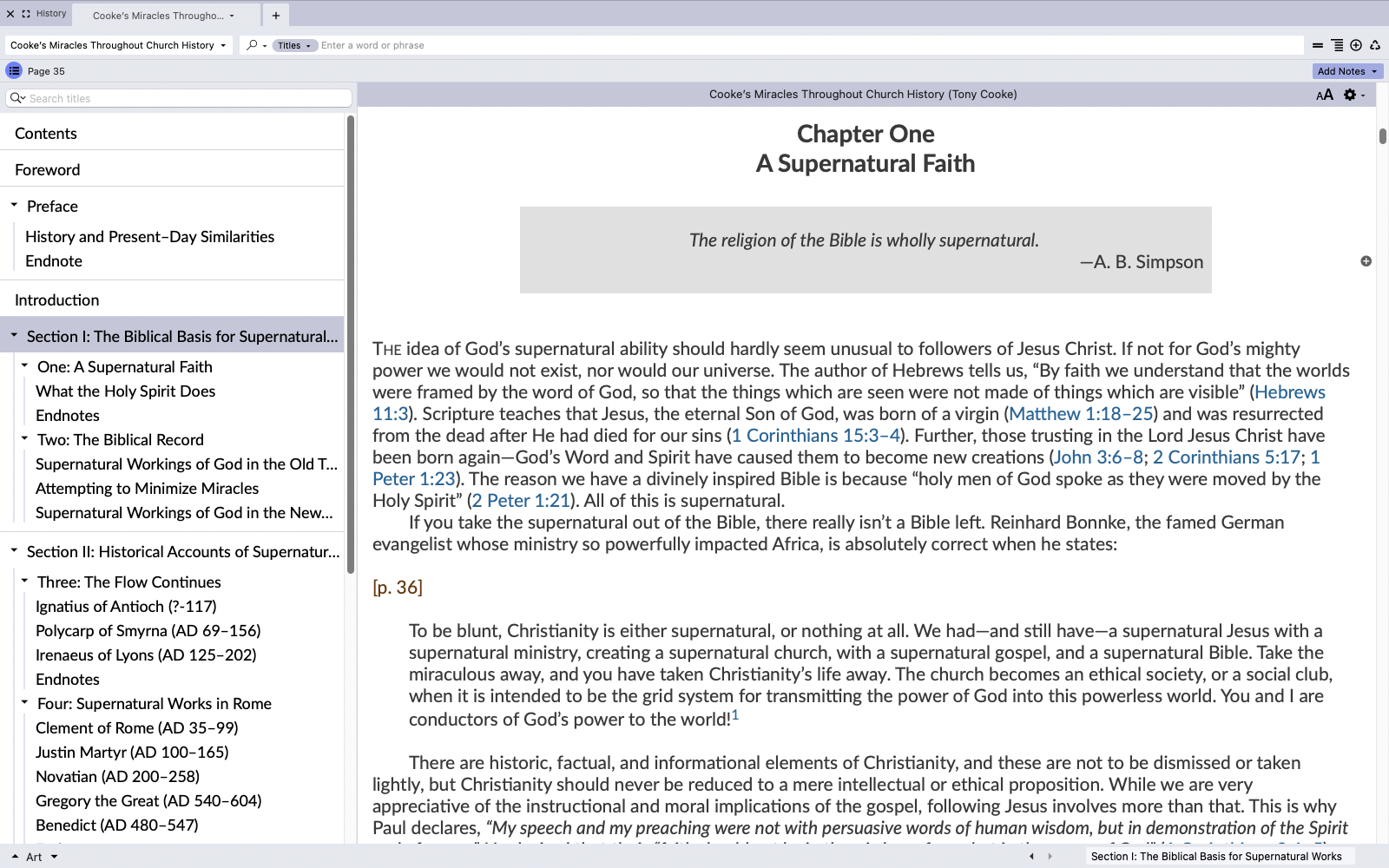Select Irenaeus of Lyons (AD 125-202)
This screenshot has width=1389, height=868.
coord(146,655)
